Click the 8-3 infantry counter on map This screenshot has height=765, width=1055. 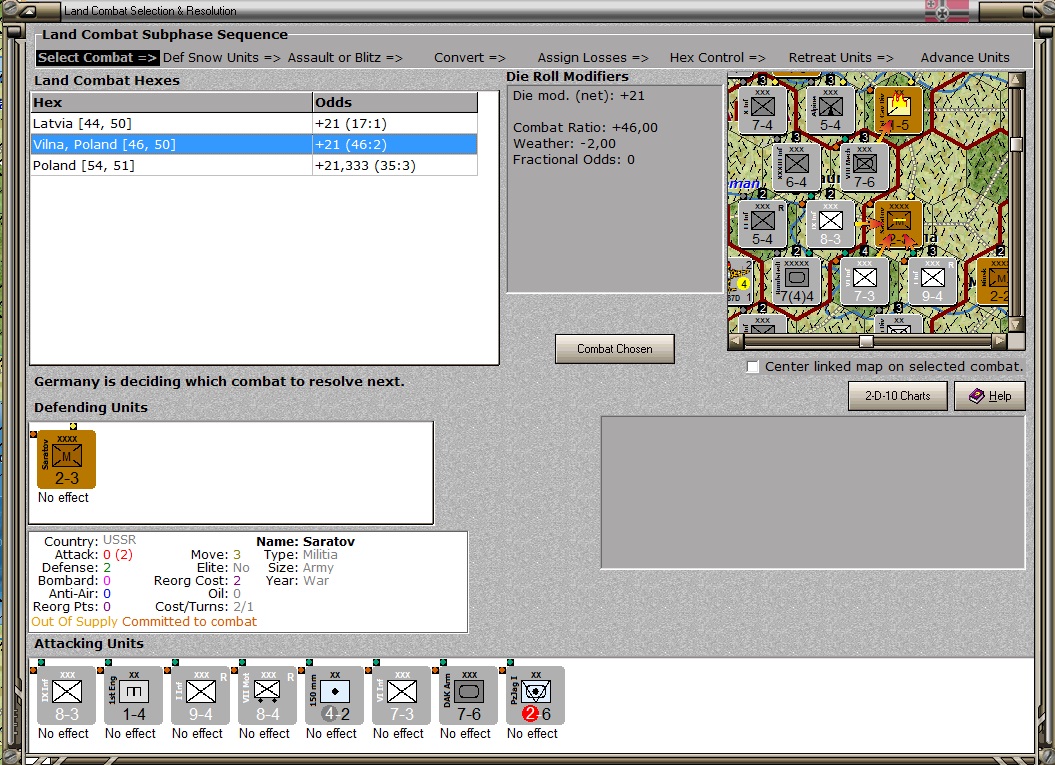click(x=830, y=224)
